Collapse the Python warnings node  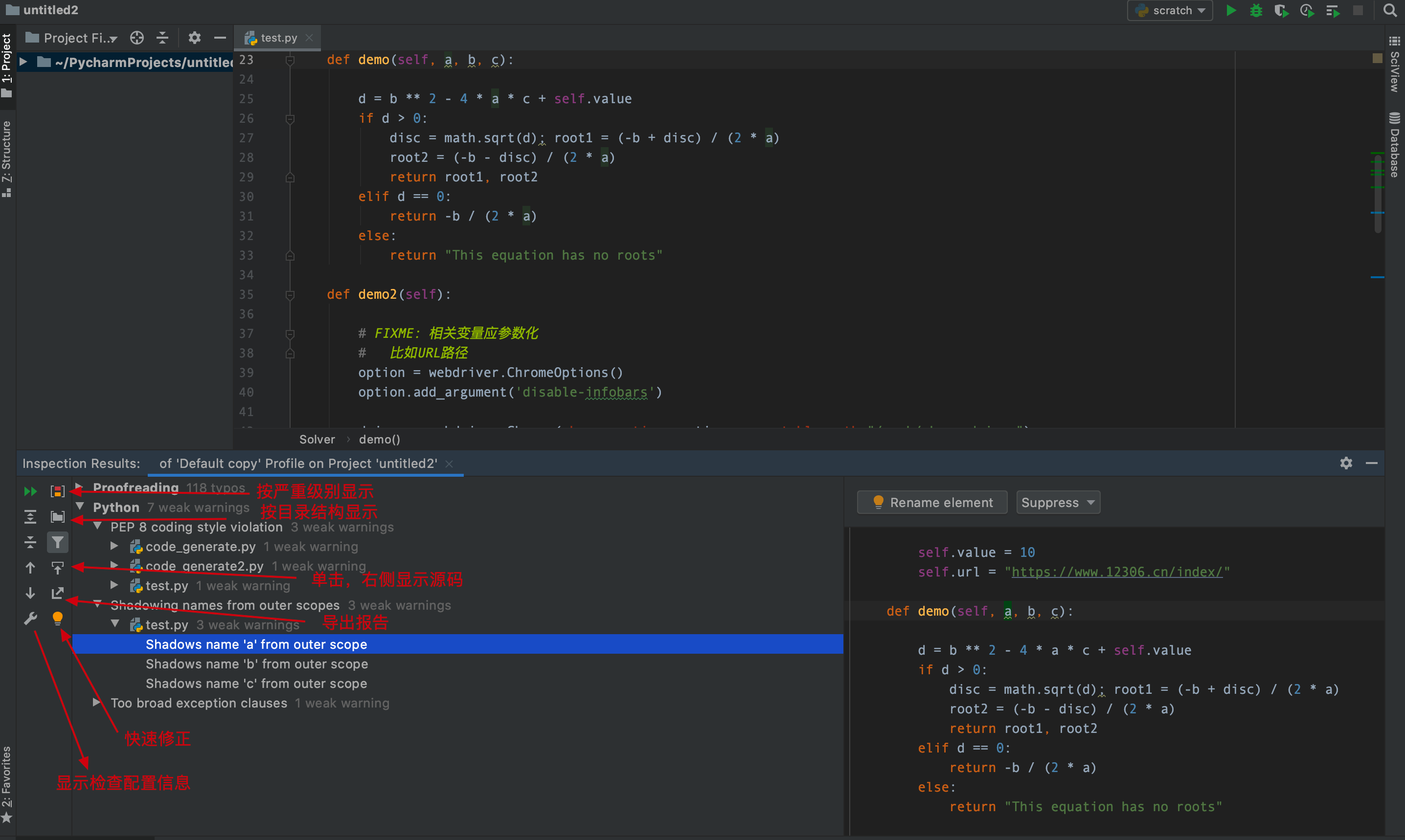coord(80,507)
